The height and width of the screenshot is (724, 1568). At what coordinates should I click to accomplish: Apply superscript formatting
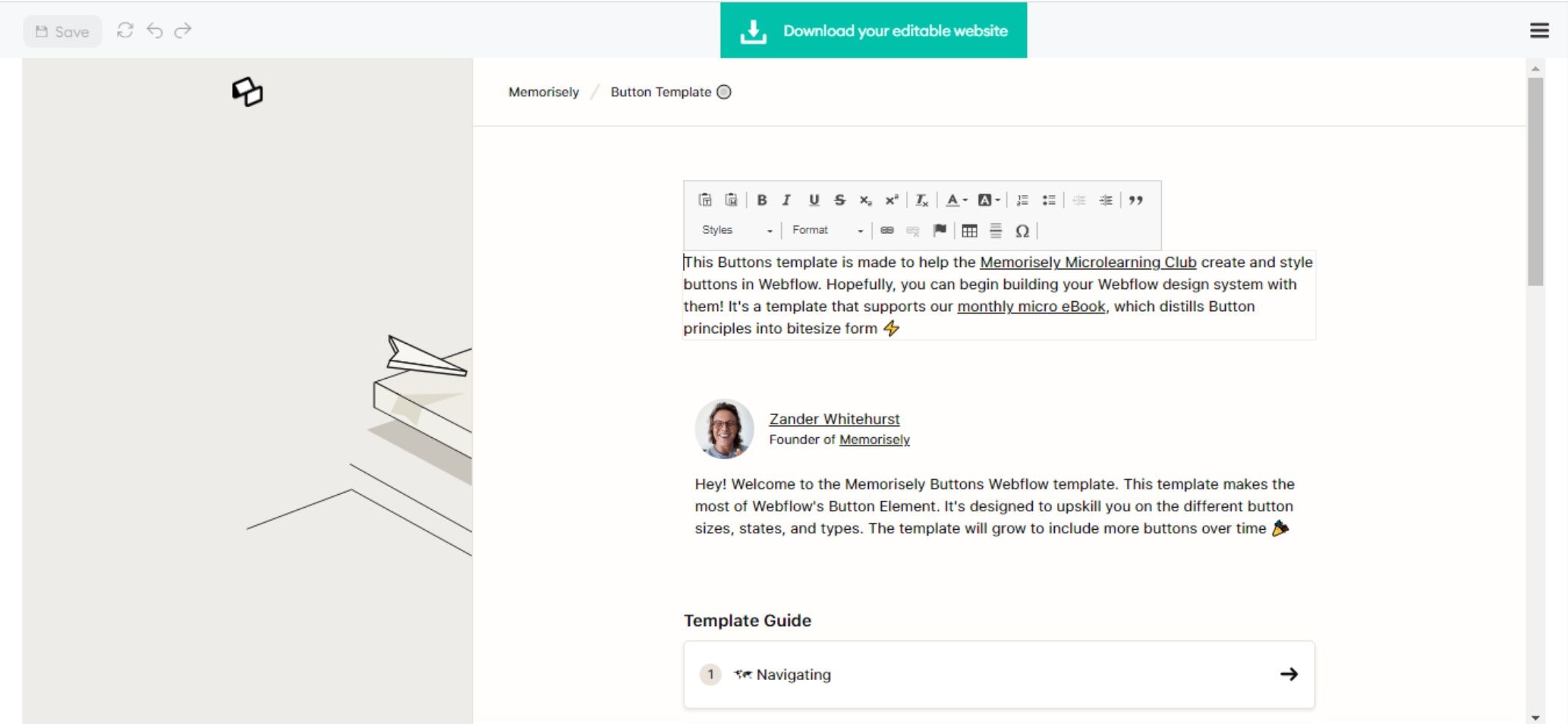point(892,200)
